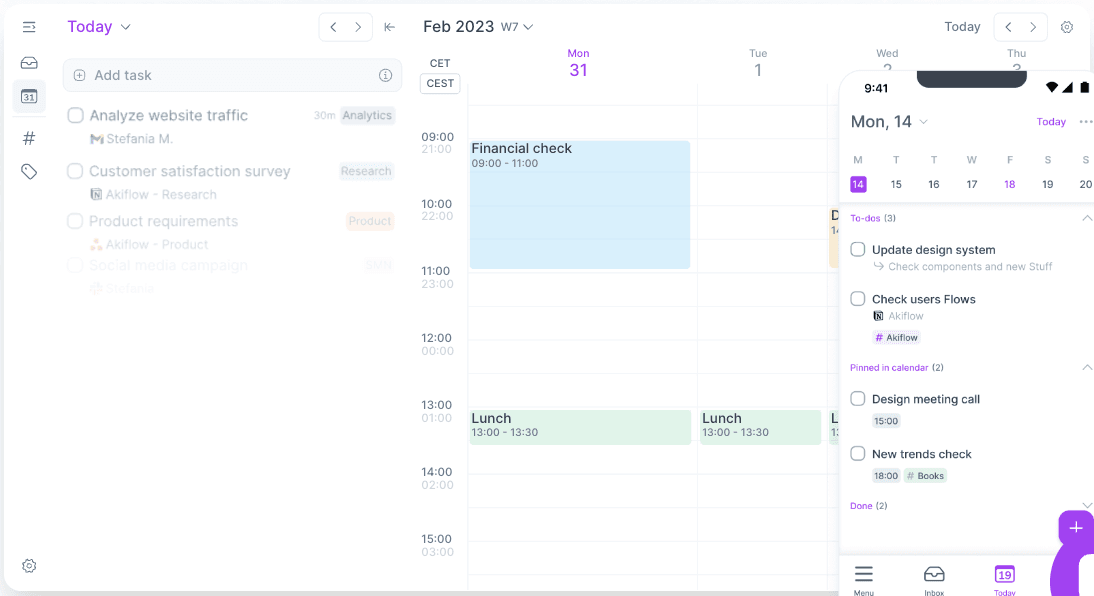Open settings gear in sidebar bottom
This screenshot has width=1094, height=596.
point(29,566)
